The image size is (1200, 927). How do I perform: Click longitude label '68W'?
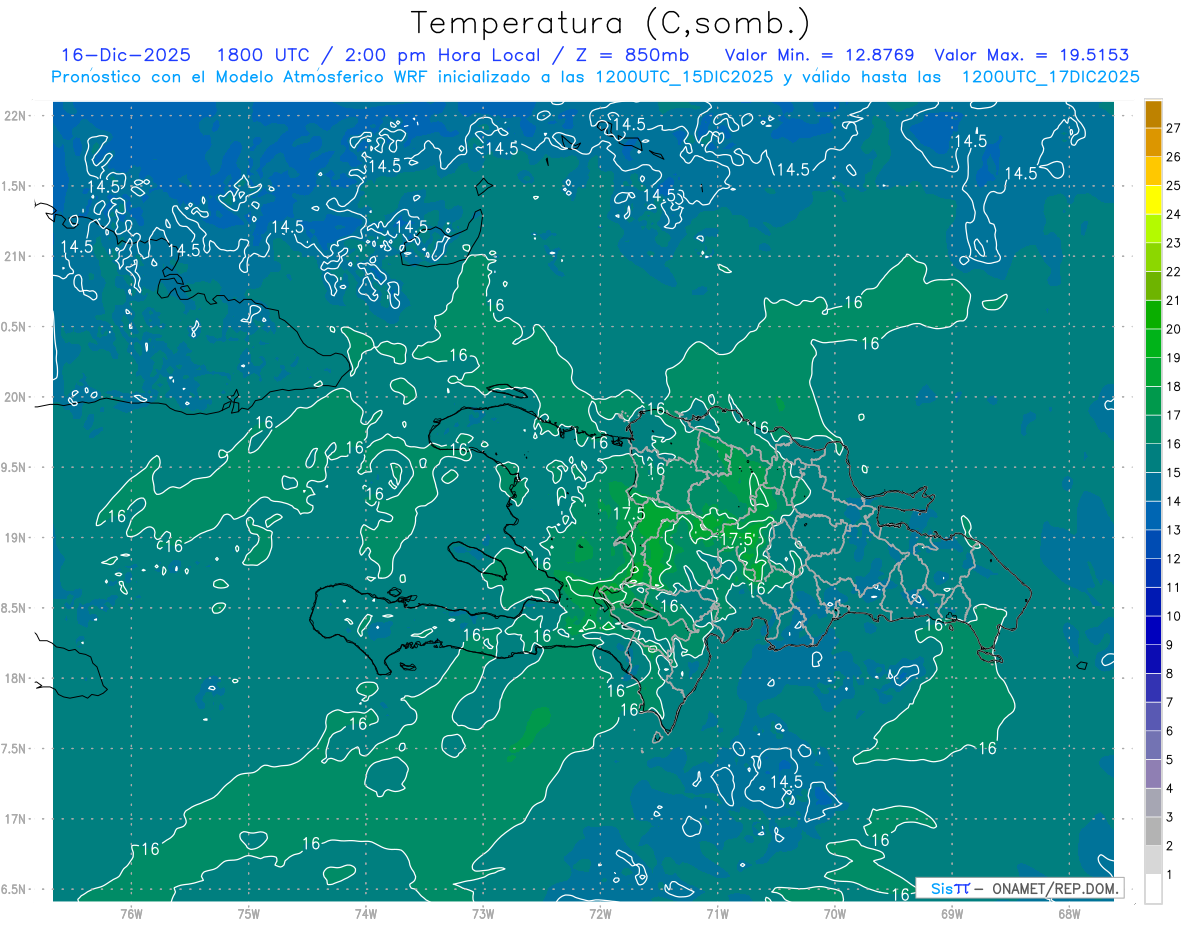1069,914
